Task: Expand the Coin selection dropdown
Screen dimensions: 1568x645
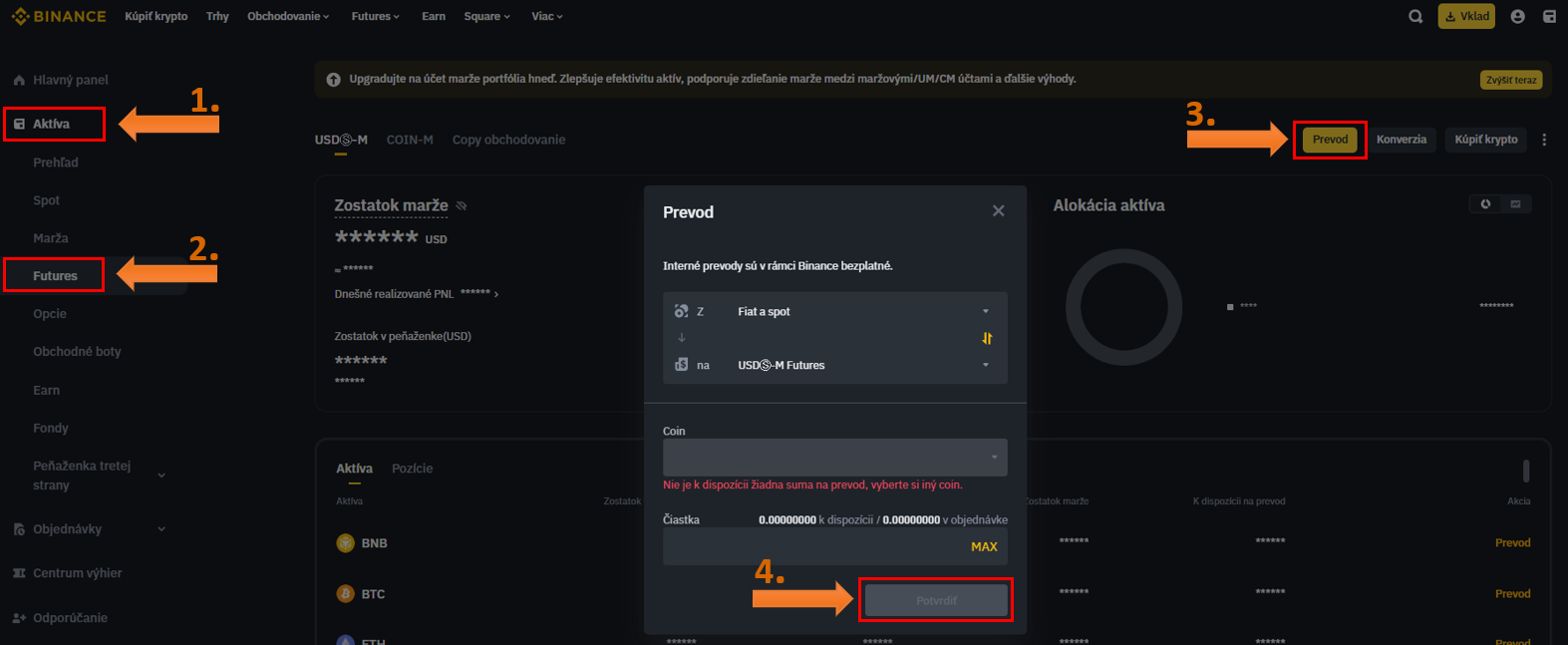Action: tap(834, 458)
